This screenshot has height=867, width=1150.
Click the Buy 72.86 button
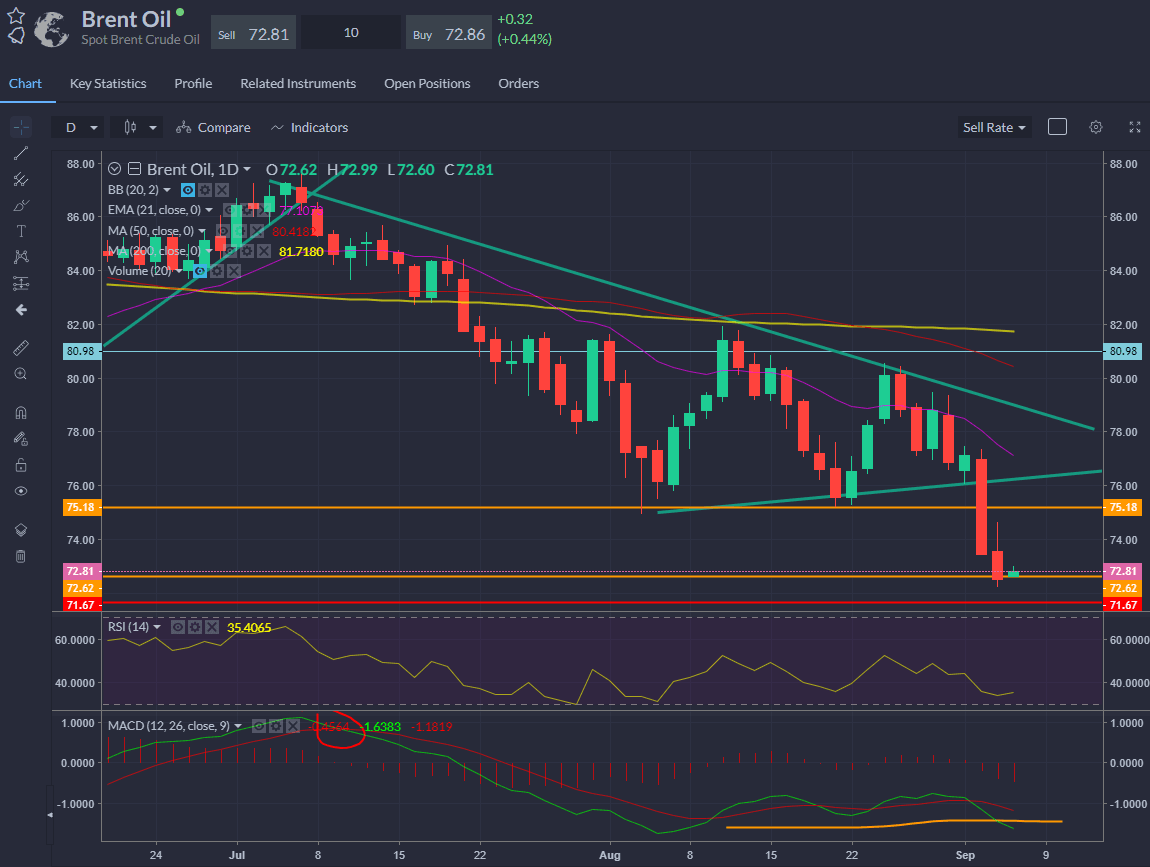pyautogui.click(x=448, y=34)
